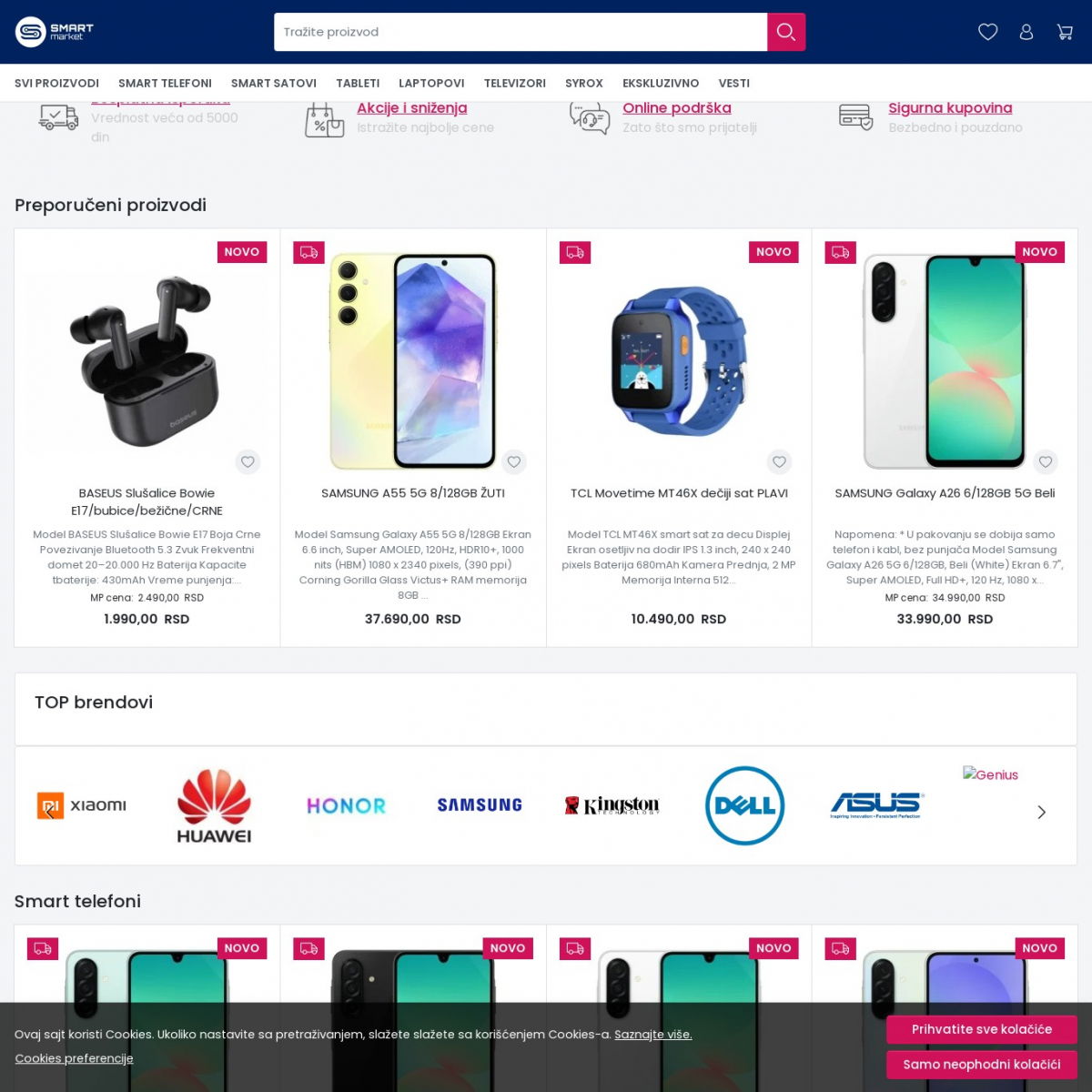This screenshot has height=1092, width=1092.
Task: Toggle favorite heart on BASEUS earbuds
Action: click(x=248, y=462)
